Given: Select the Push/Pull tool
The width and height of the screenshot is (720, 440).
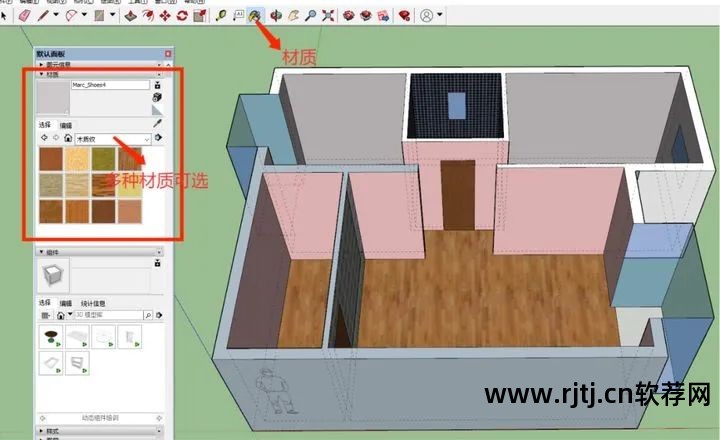Looking at the screenshot, I should coord(130,16).
